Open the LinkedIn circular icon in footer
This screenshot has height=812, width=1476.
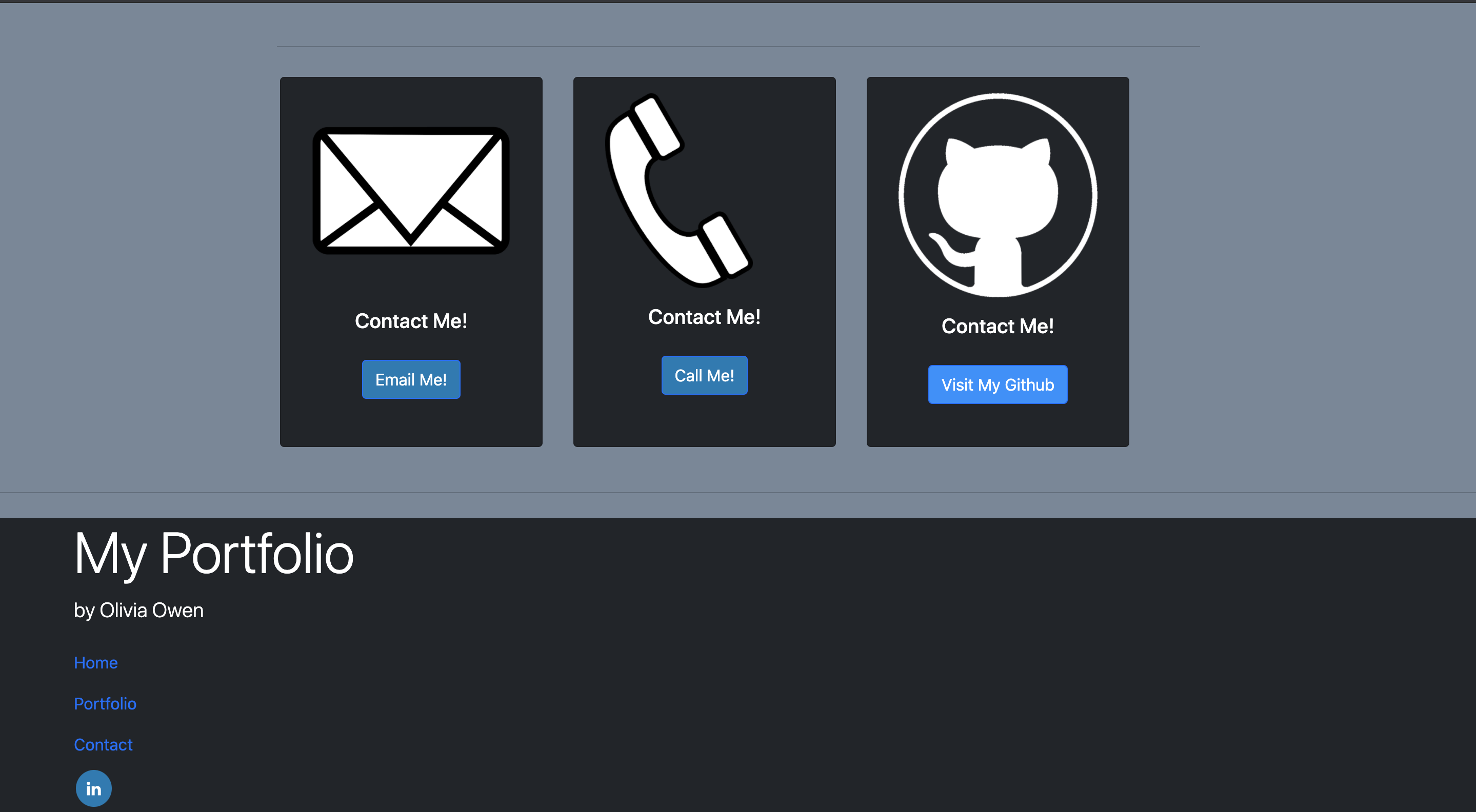tap(93, 788)
